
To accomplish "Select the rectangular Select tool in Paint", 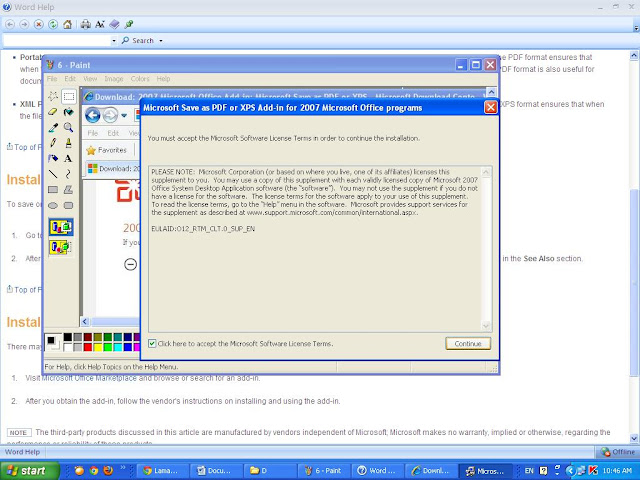I will [x=69, y=96].
